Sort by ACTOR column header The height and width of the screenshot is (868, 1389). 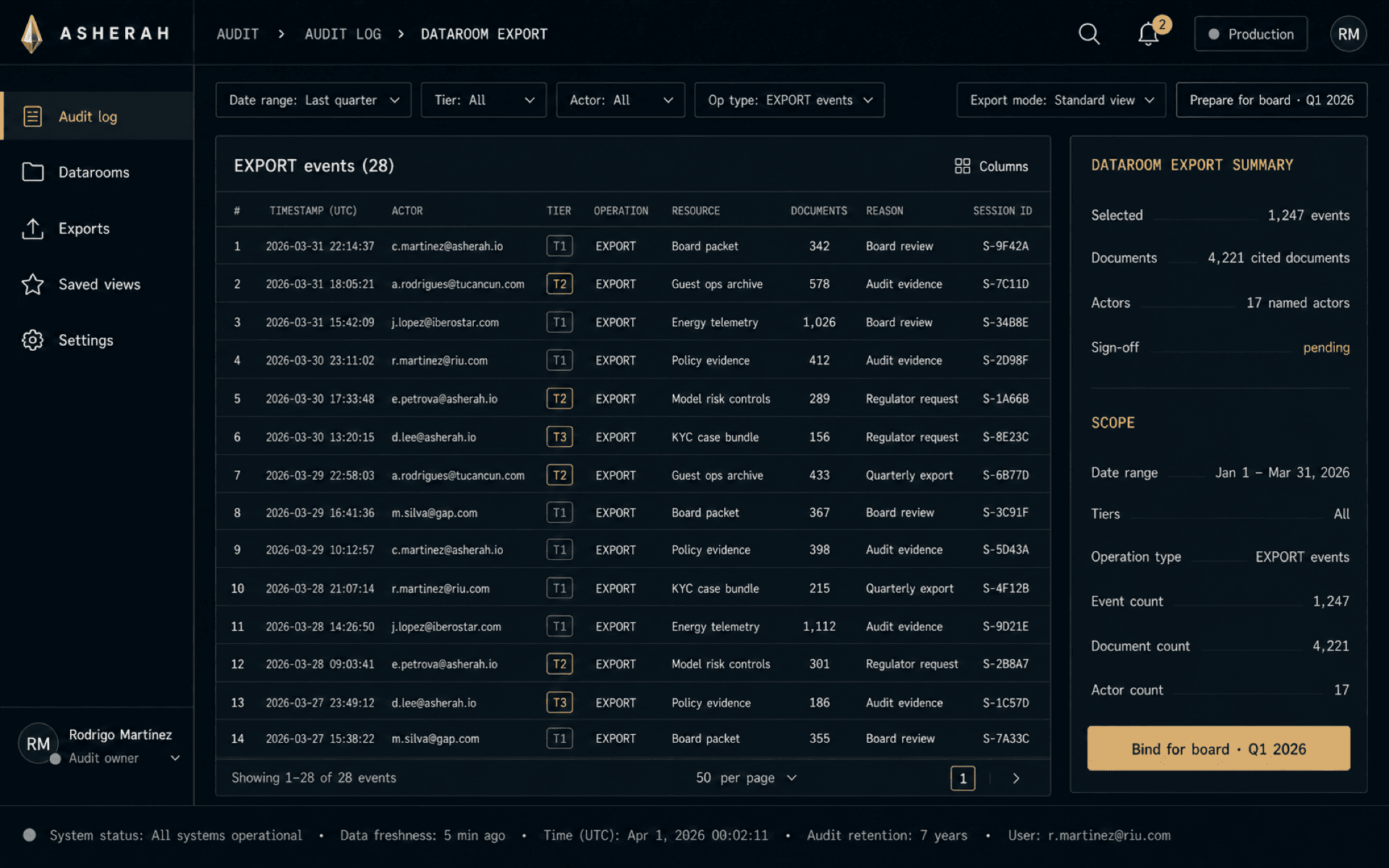point(407,210)
